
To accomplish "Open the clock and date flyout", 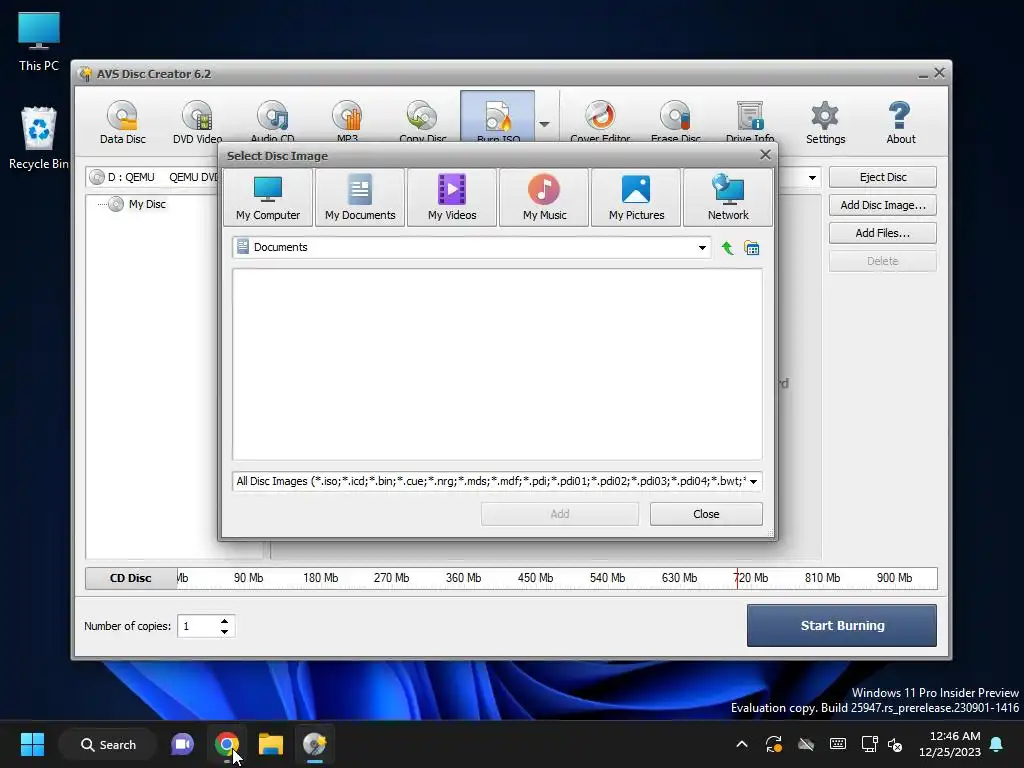I will [x=950, y=744].
